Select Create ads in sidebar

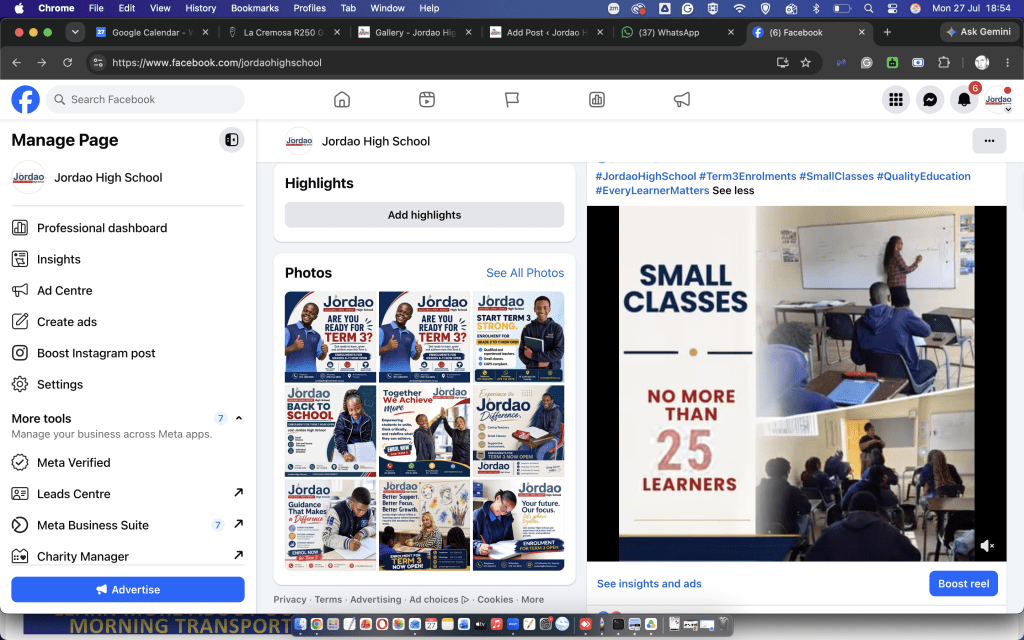click(x=127, y=322)
